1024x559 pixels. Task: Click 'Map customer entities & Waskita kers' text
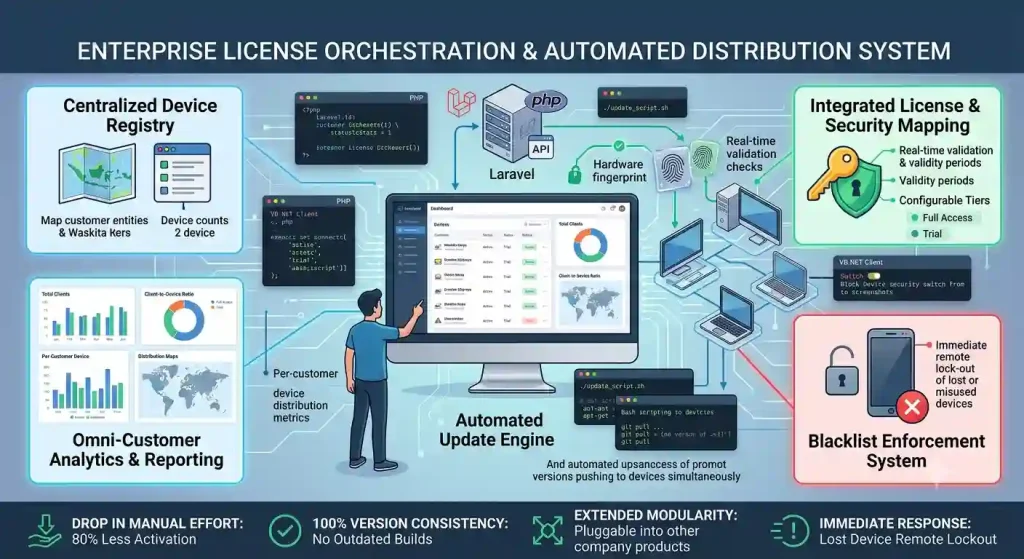pos(95,227)
